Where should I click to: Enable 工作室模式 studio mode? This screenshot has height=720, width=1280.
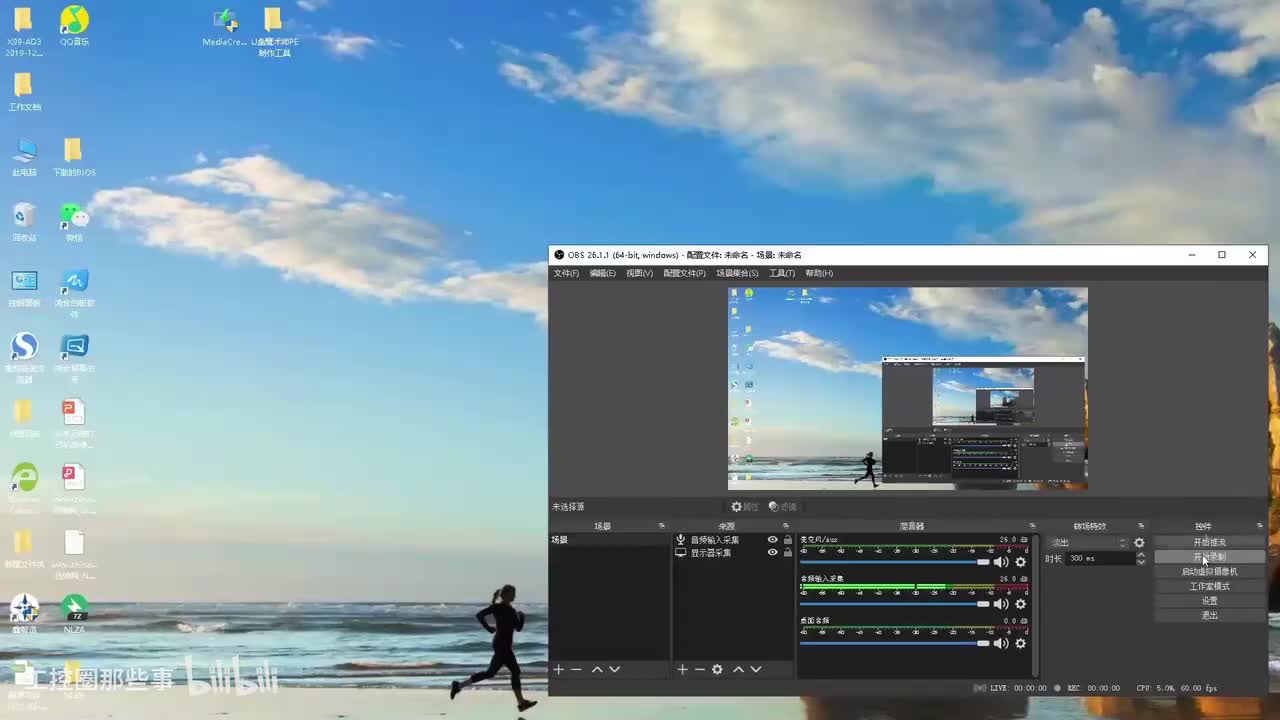click(1210, 586)
